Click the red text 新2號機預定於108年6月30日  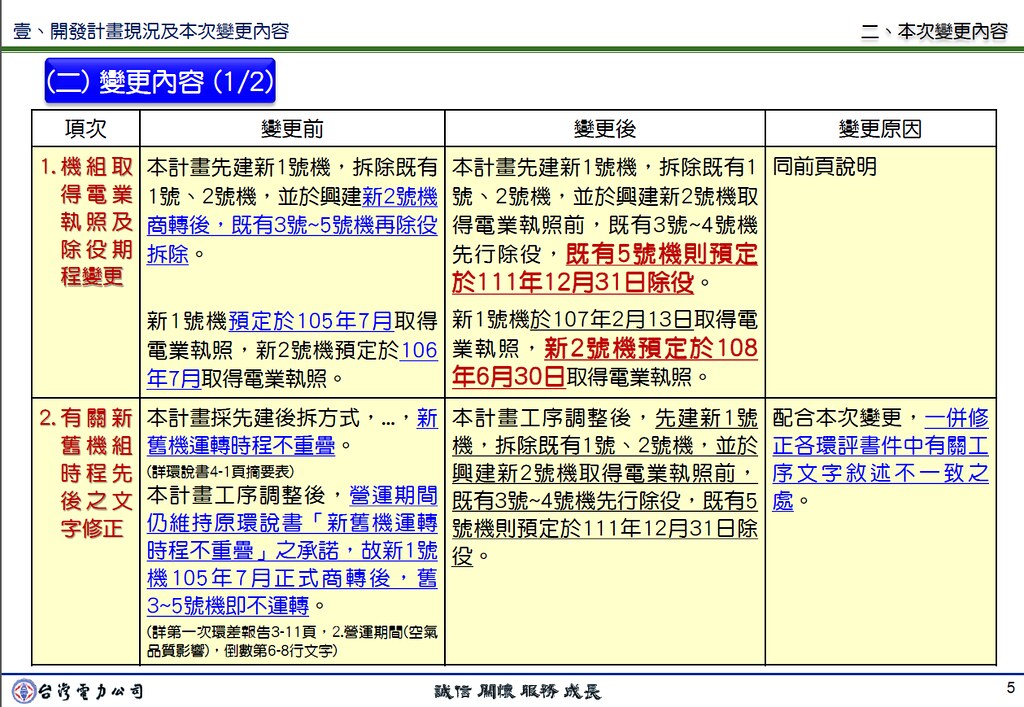coord(604,362)
